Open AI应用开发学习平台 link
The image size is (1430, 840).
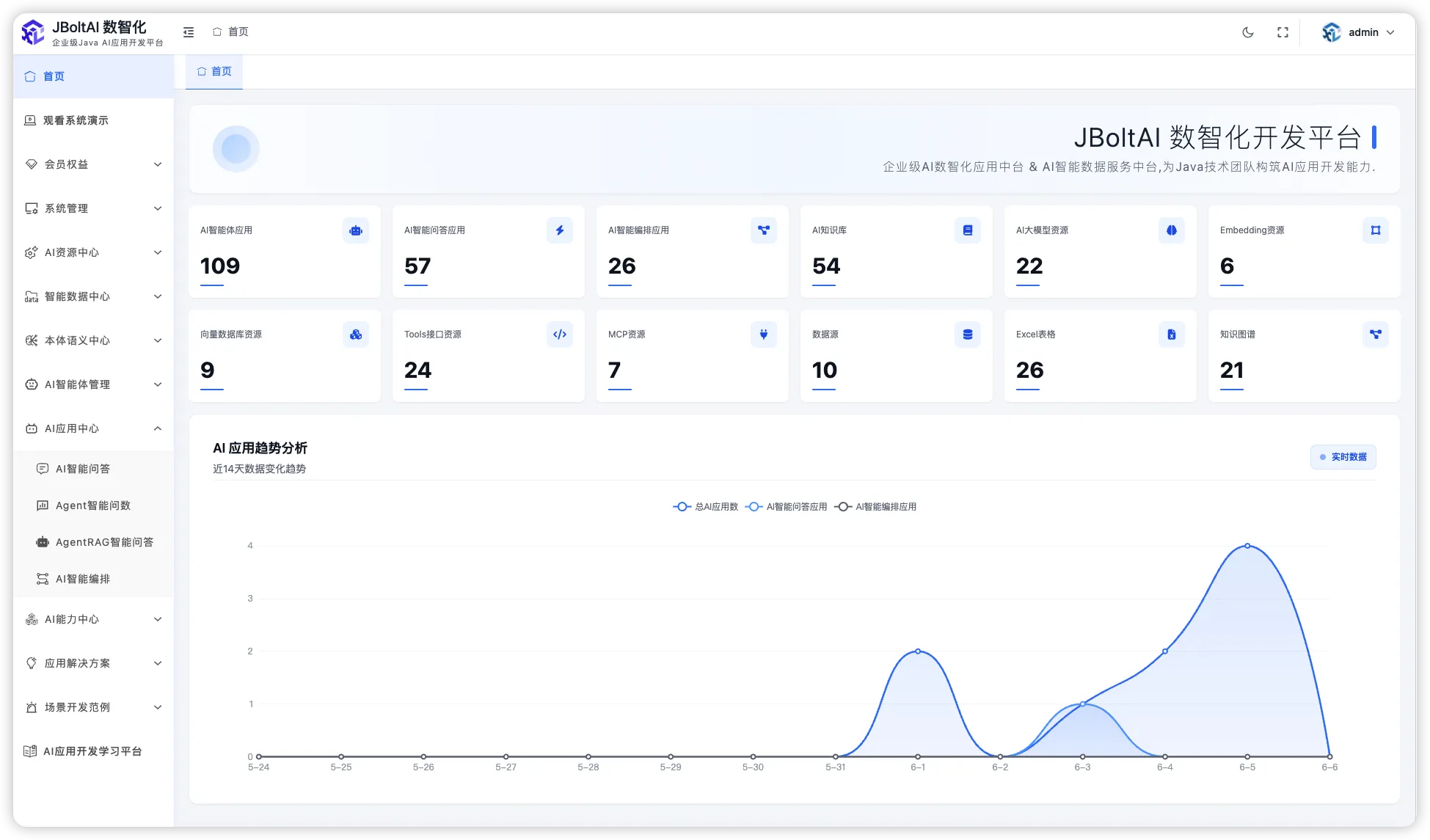point(93,751)
